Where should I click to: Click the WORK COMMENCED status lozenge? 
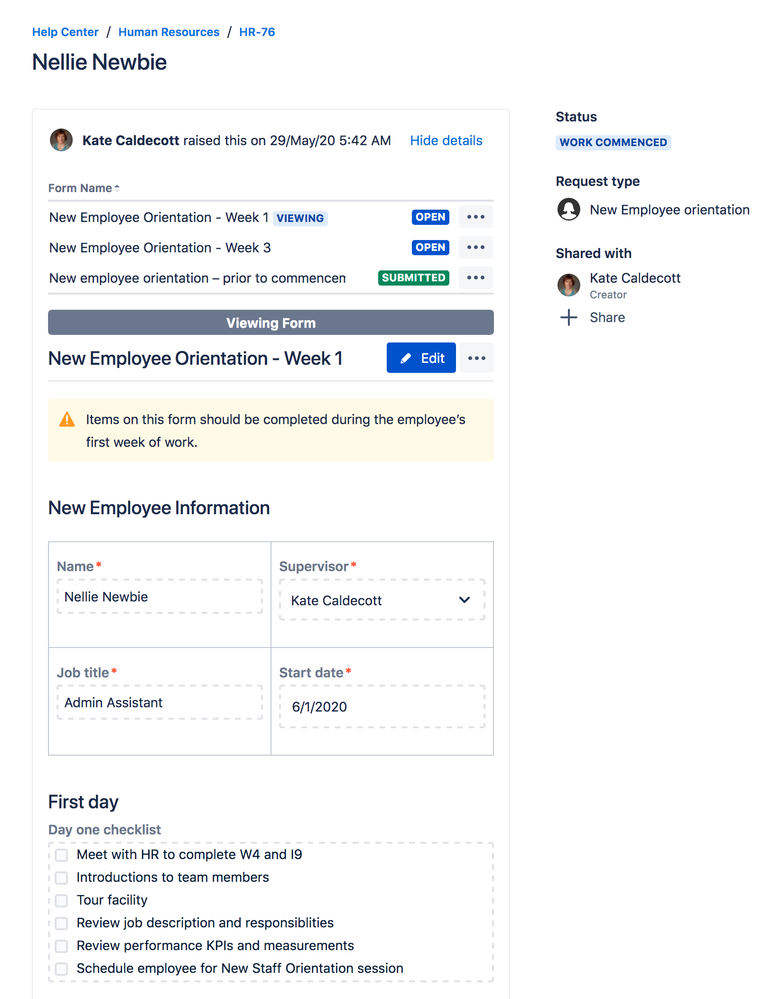pos(613,142)
